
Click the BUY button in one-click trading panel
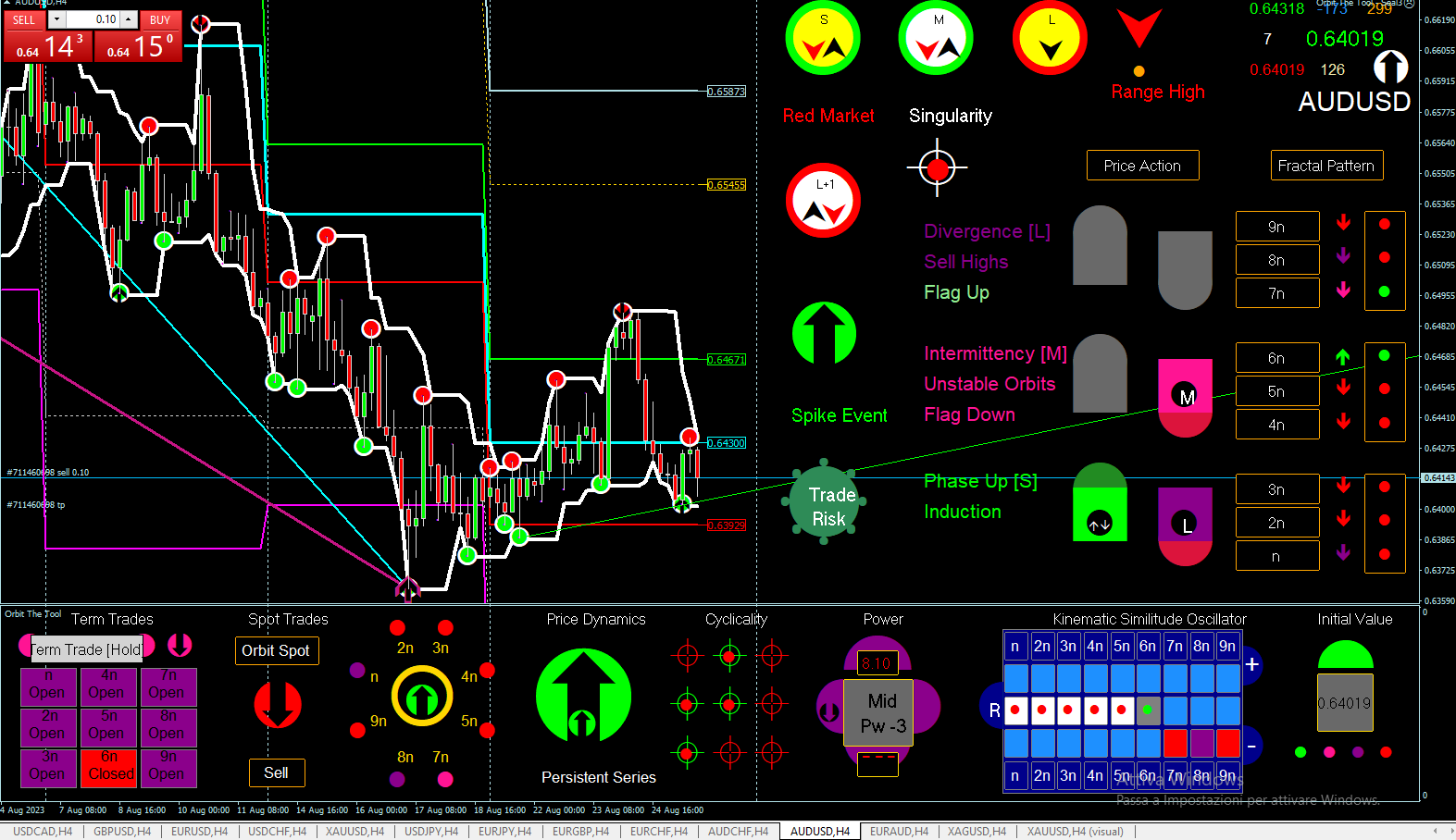coord(160,19)
